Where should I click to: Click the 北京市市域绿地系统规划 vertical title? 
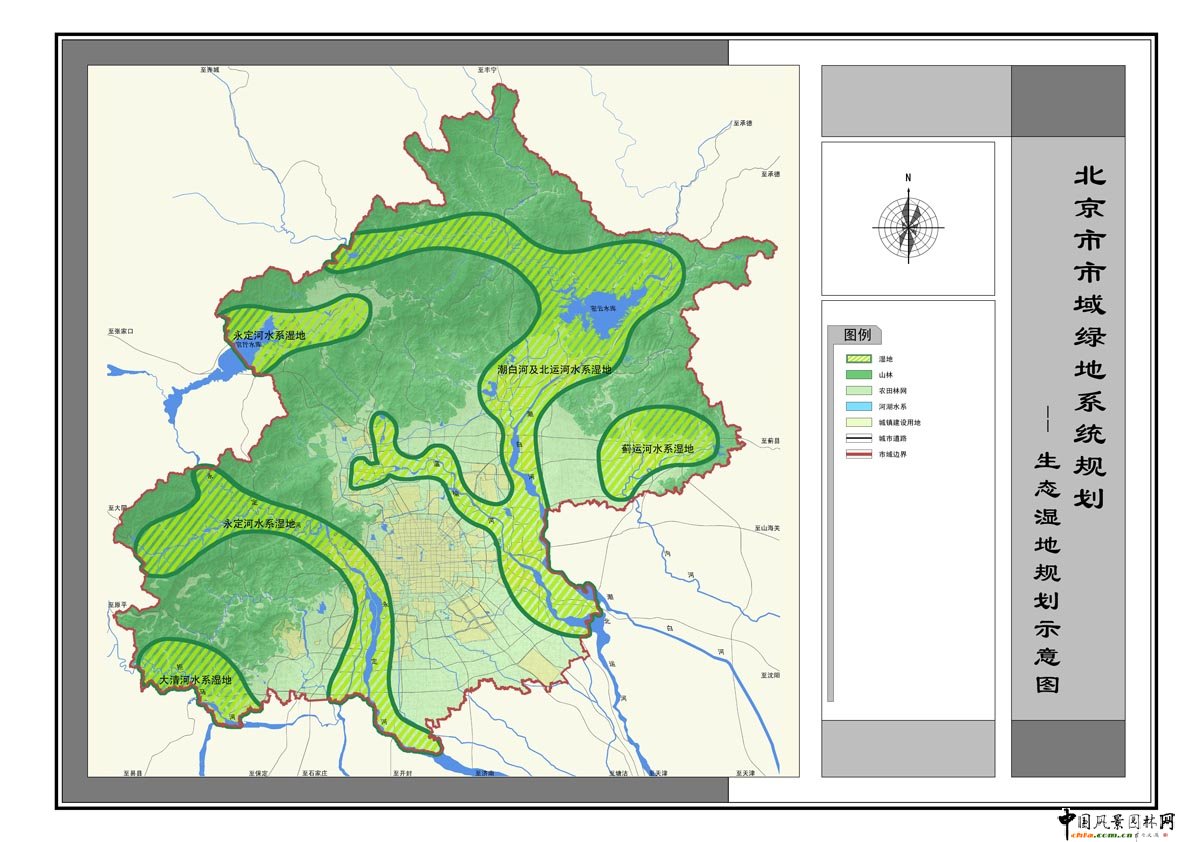(1089, 335)
